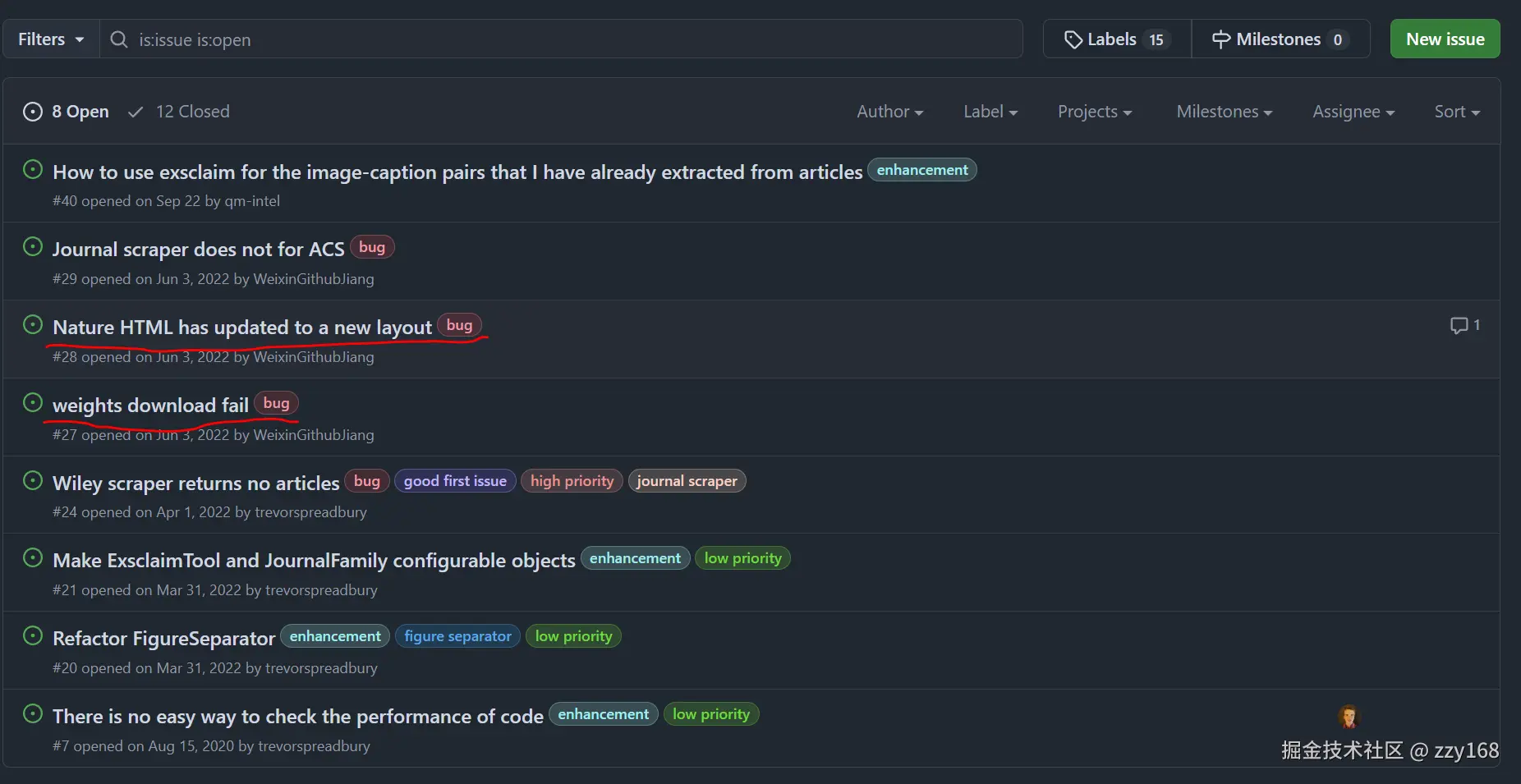Viewport: 1521px width, 784px height.
Task: Click the Labels tag icon
Action: pyautogui.click(x=1073, y=39)
